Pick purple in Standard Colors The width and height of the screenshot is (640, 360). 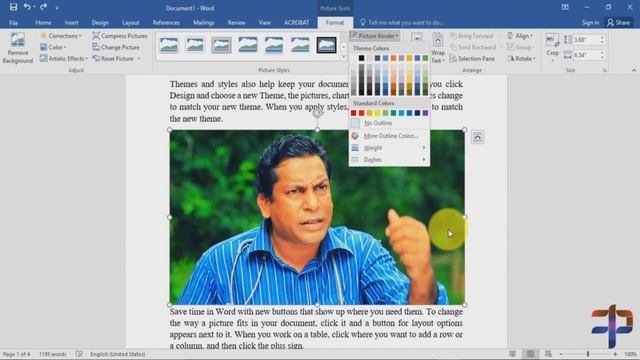tap(425, 113)
